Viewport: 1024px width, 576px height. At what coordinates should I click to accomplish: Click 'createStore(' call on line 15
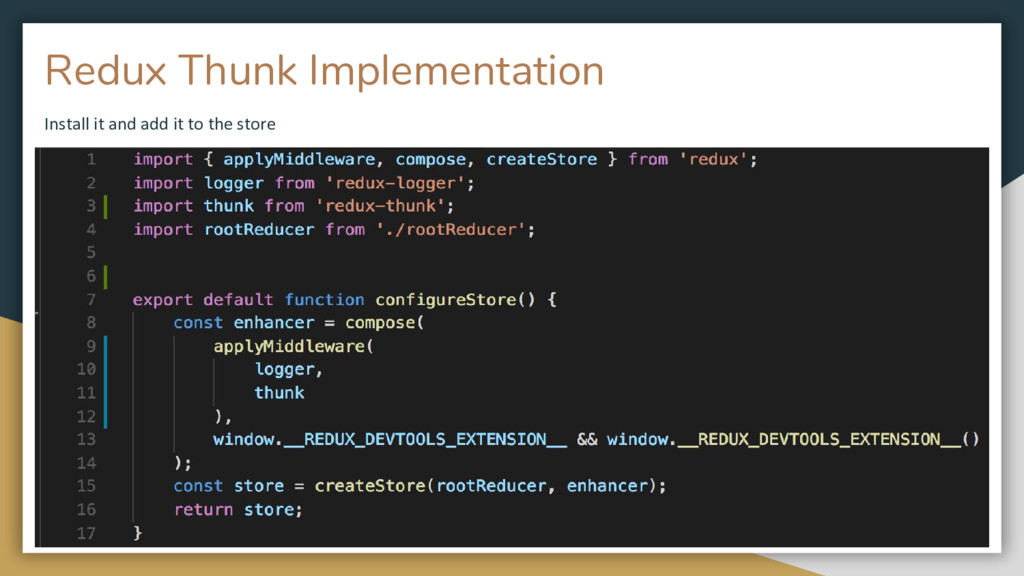point(374,486)
